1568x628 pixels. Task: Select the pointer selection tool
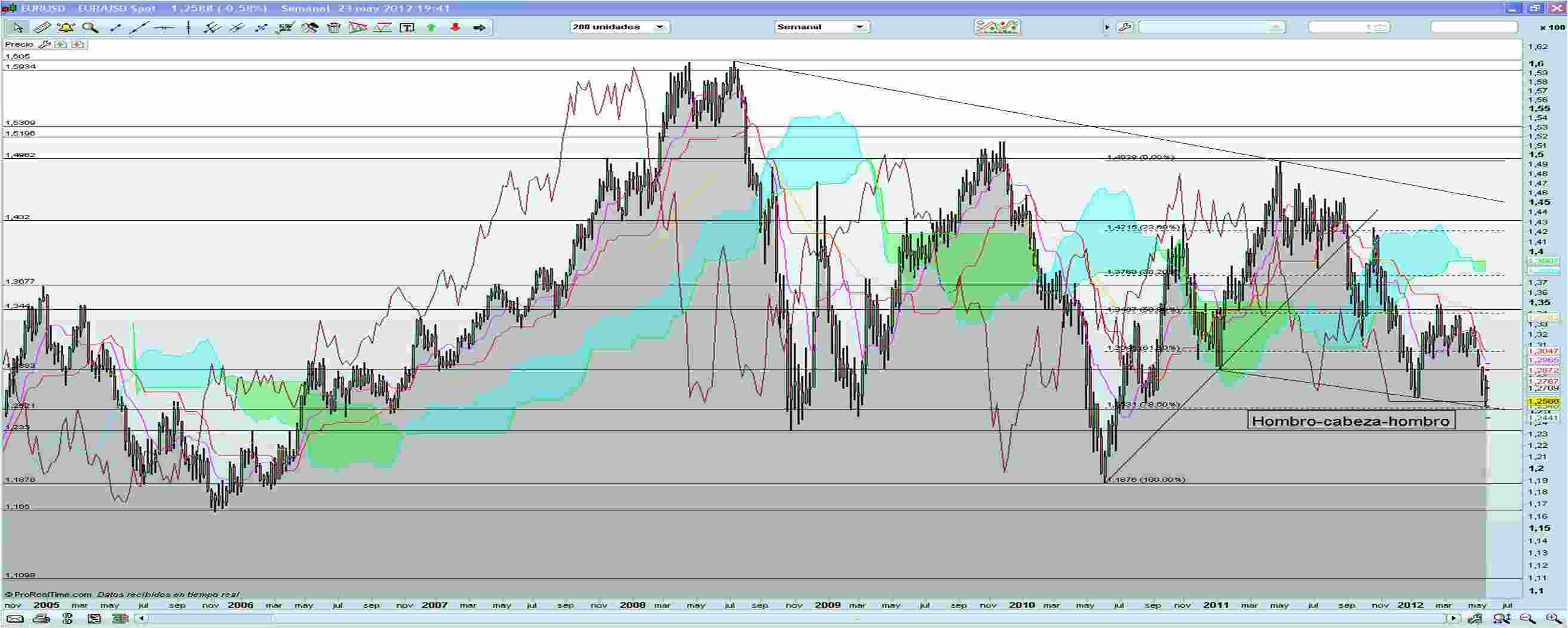coord(19,27)
